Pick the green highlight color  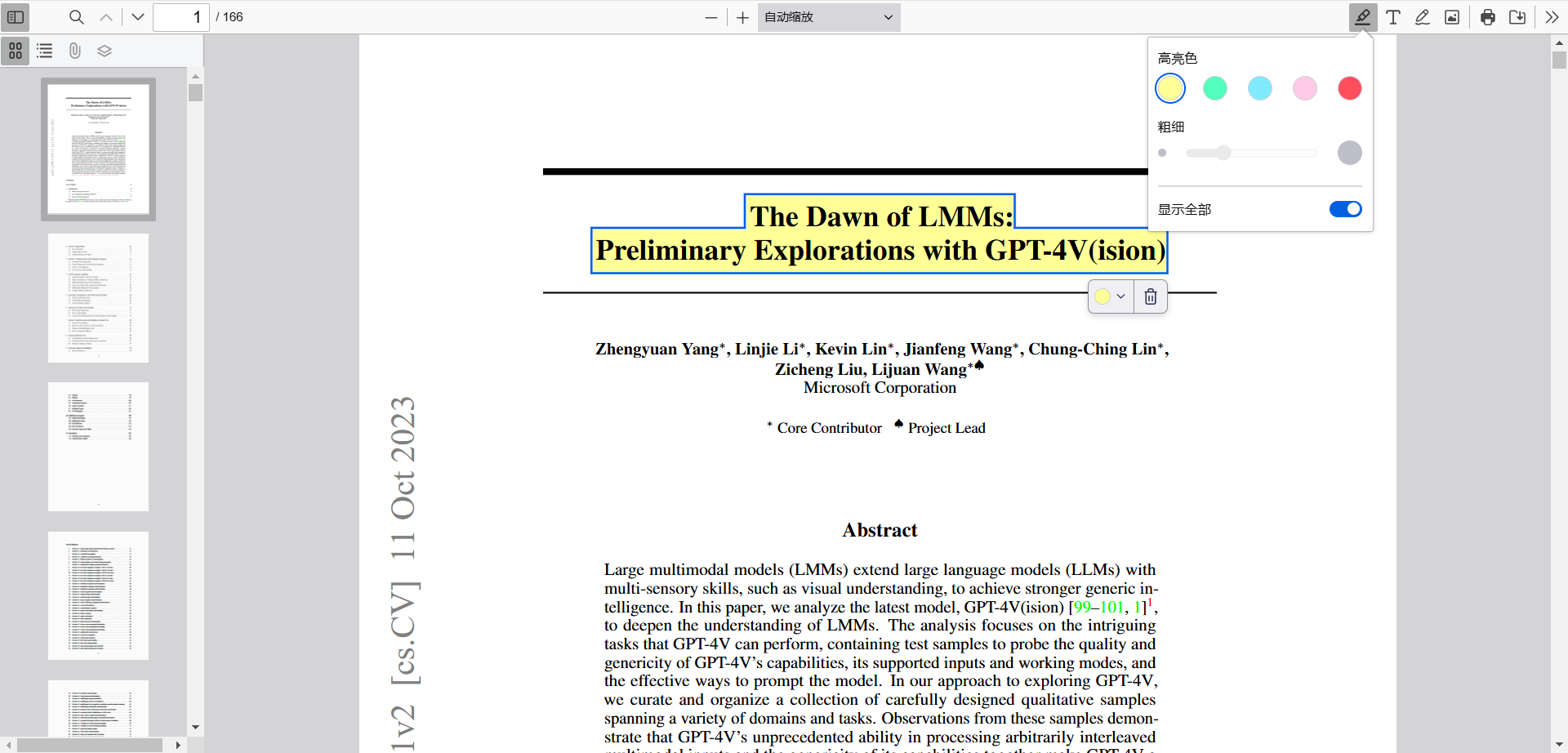coord(1215,88)
